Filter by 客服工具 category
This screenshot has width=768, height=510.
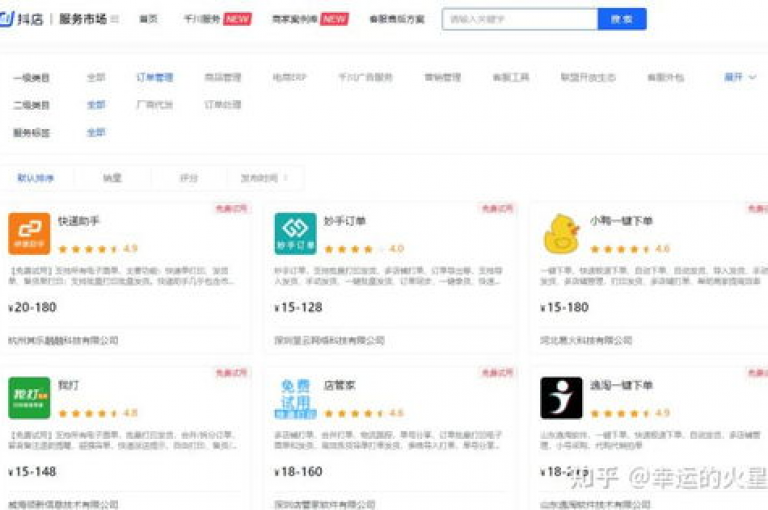tap(511, 77)
